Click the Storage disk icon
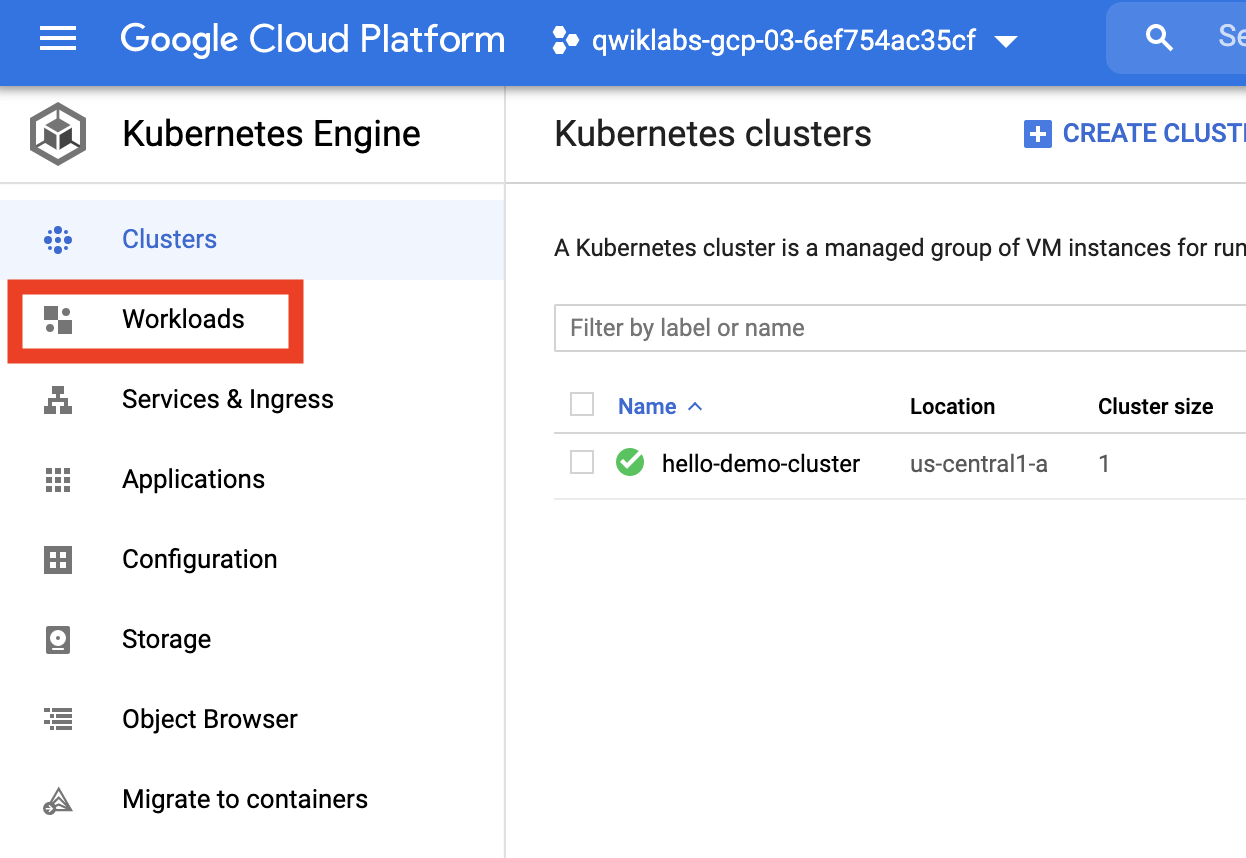Viewport: 1246px width, 858px height. coord(58,640)
